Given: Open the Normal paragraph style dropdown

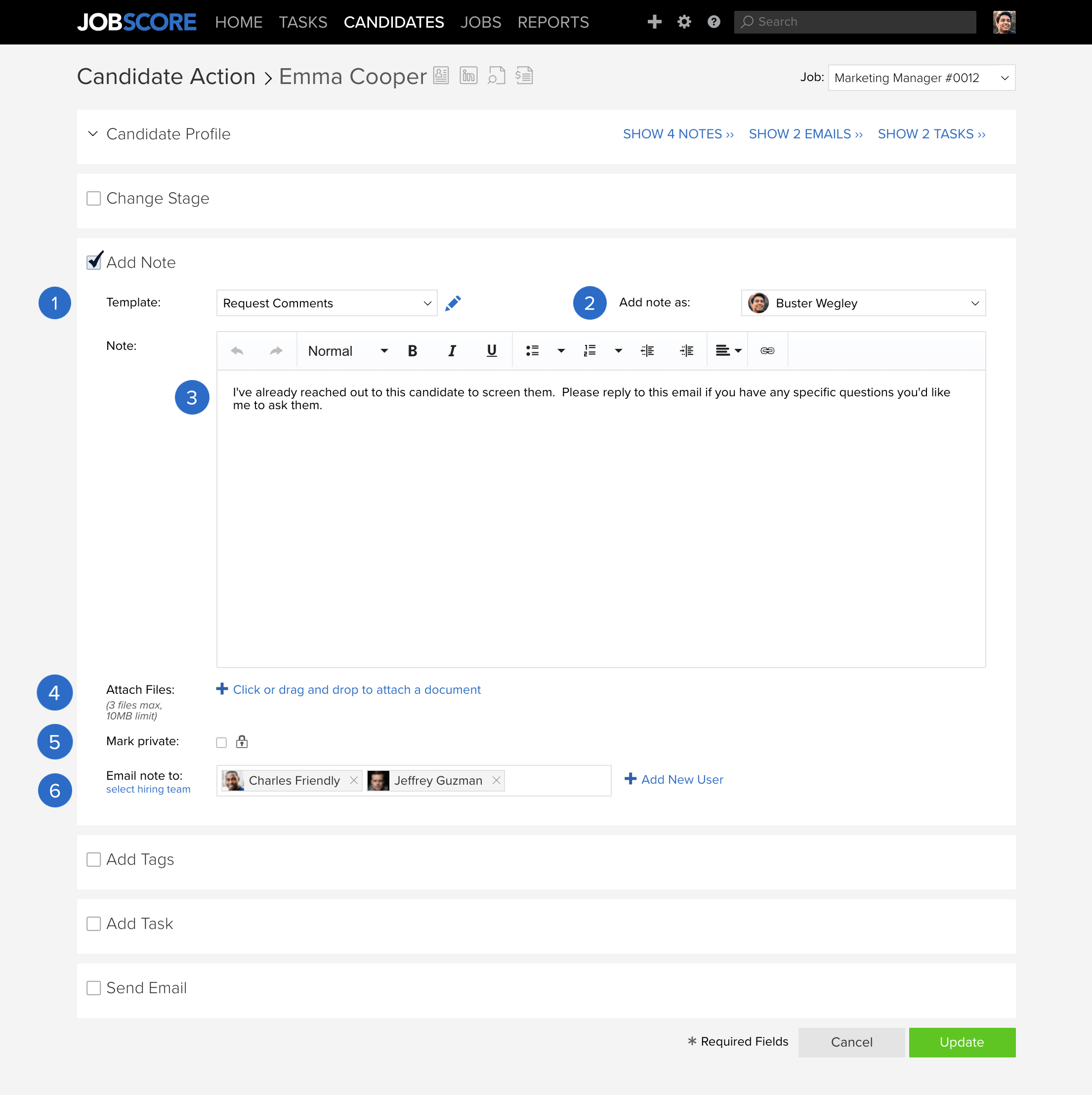Looking at the screenshot, I should (x=347, y=351).
